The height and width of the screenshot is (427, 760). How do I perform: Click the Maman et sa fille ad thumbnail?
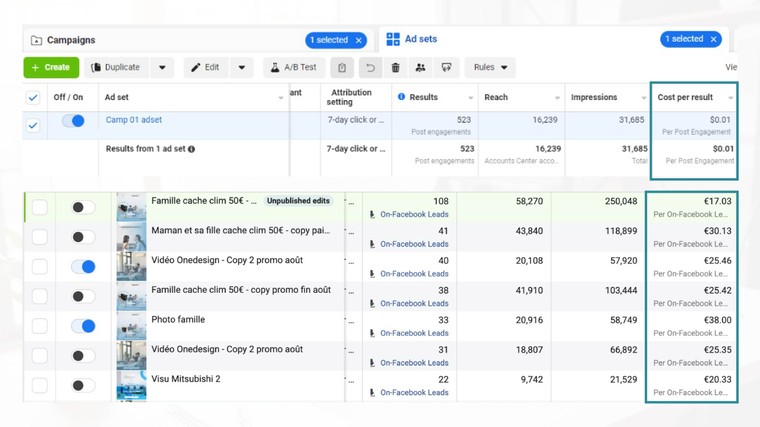(131, 237)
